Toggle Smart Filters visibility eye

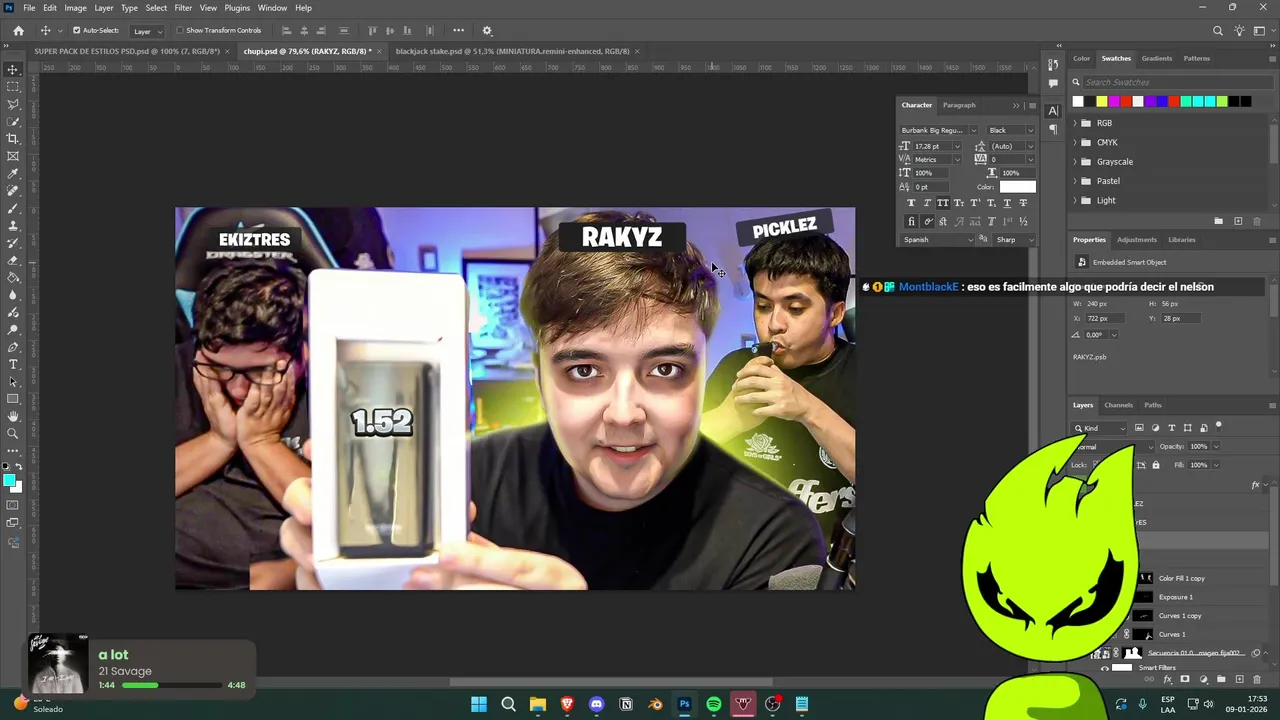[1104, 668]
